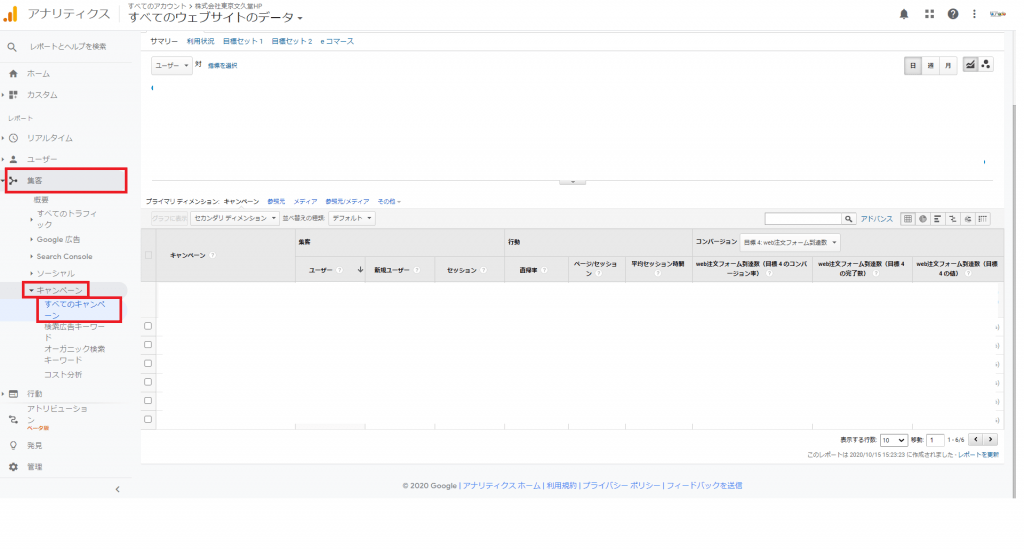The image size is (1024, 549).
Task: Open the 利用状況 tab
Action: pyautogui.click(x=200, y=41)
